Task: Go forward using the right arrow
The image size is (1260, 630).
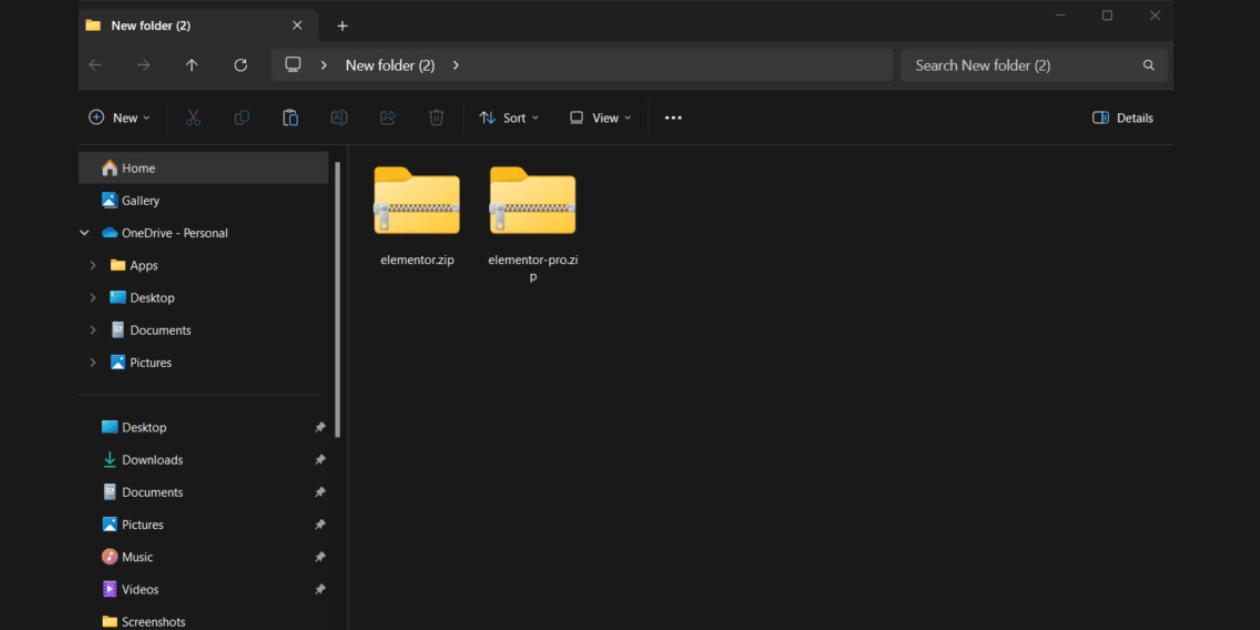Action: (144, 65)
